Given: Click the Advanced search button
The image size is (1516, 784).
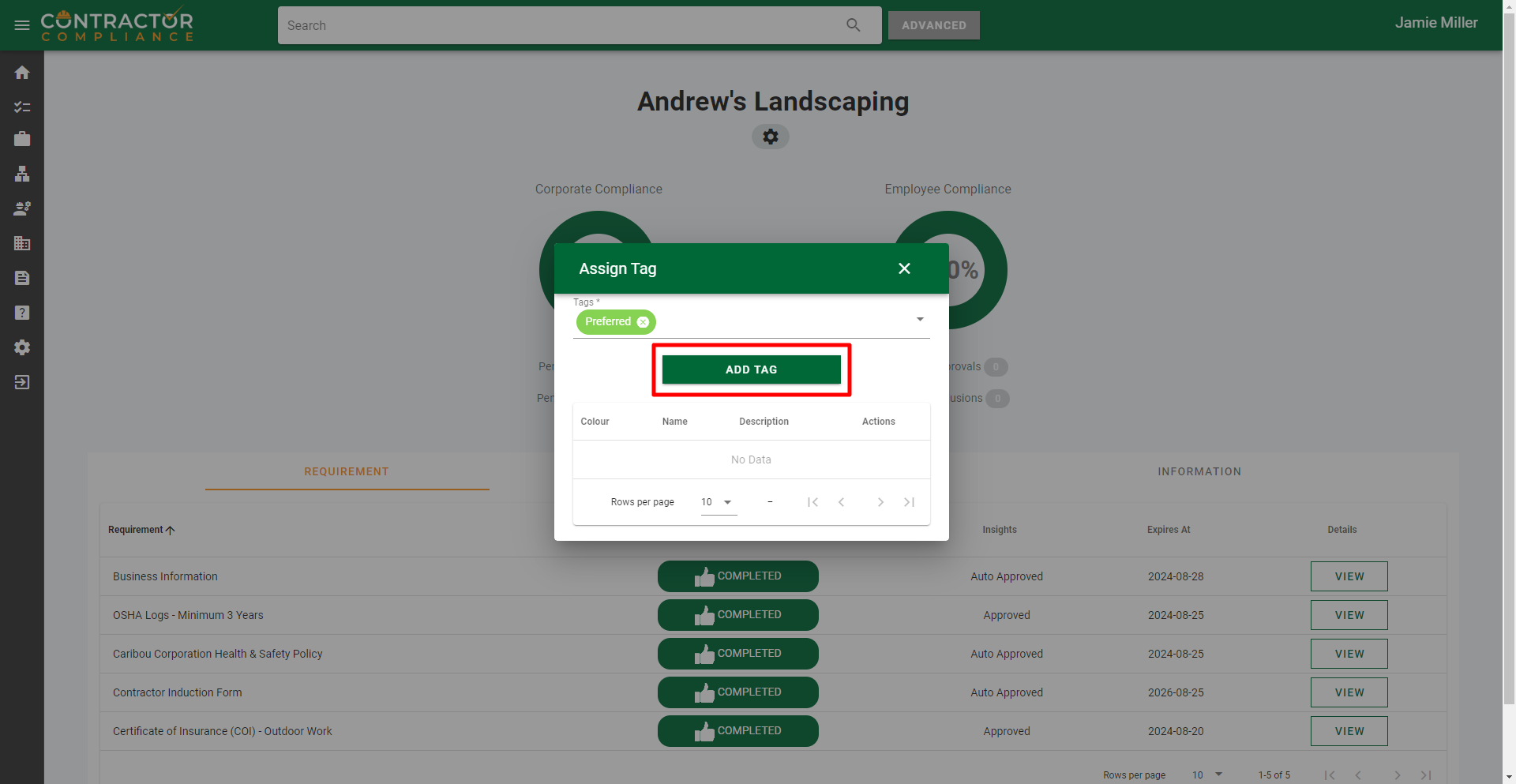Looking at the screenshot, I should [933, 25].
